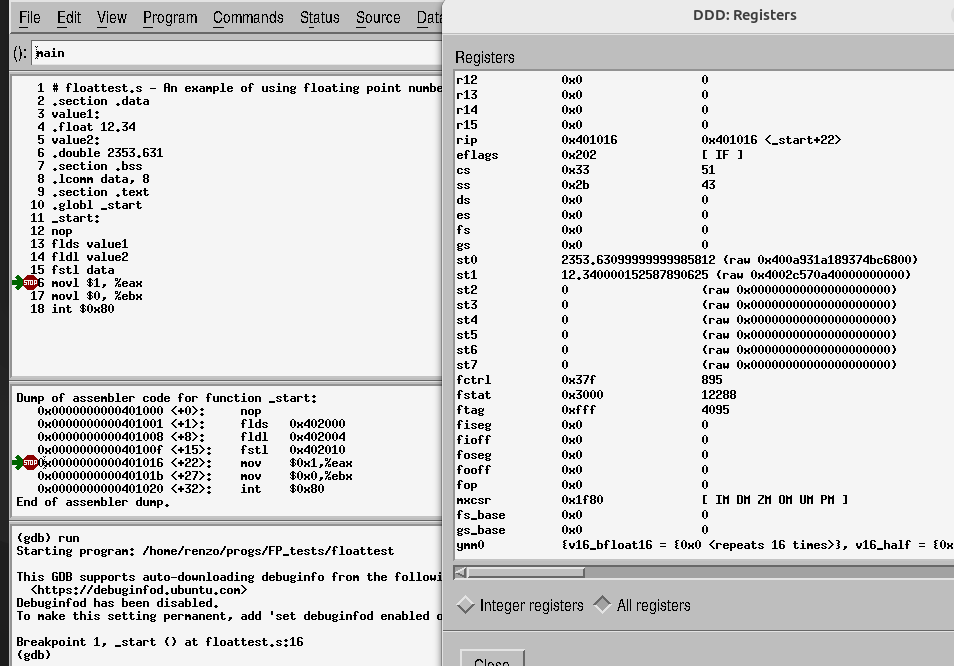Select the fop register row
Viewport: 954px width, 666px height.
click(704, 485)
